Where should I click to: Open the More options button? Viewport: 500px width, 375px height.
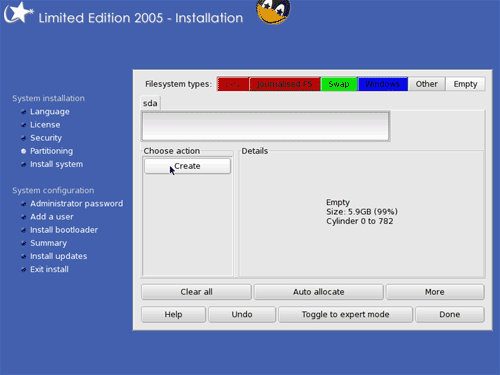click(435, 292)
